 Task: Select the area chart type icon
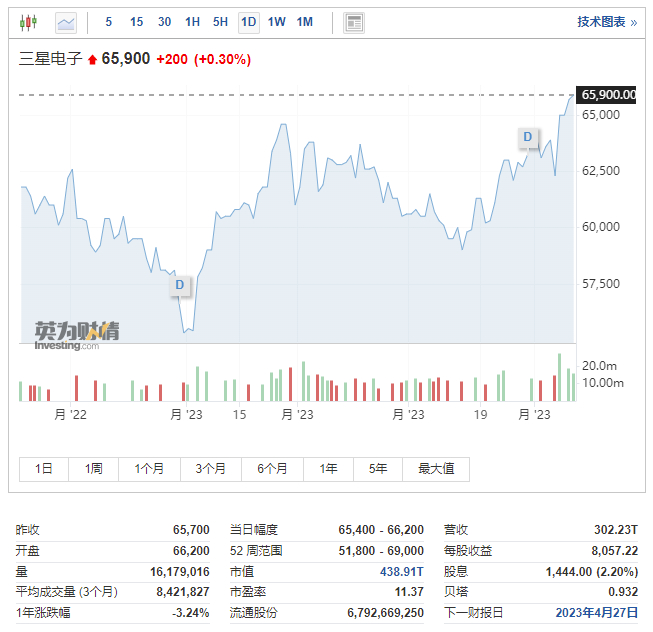click(x=66, y=21)
